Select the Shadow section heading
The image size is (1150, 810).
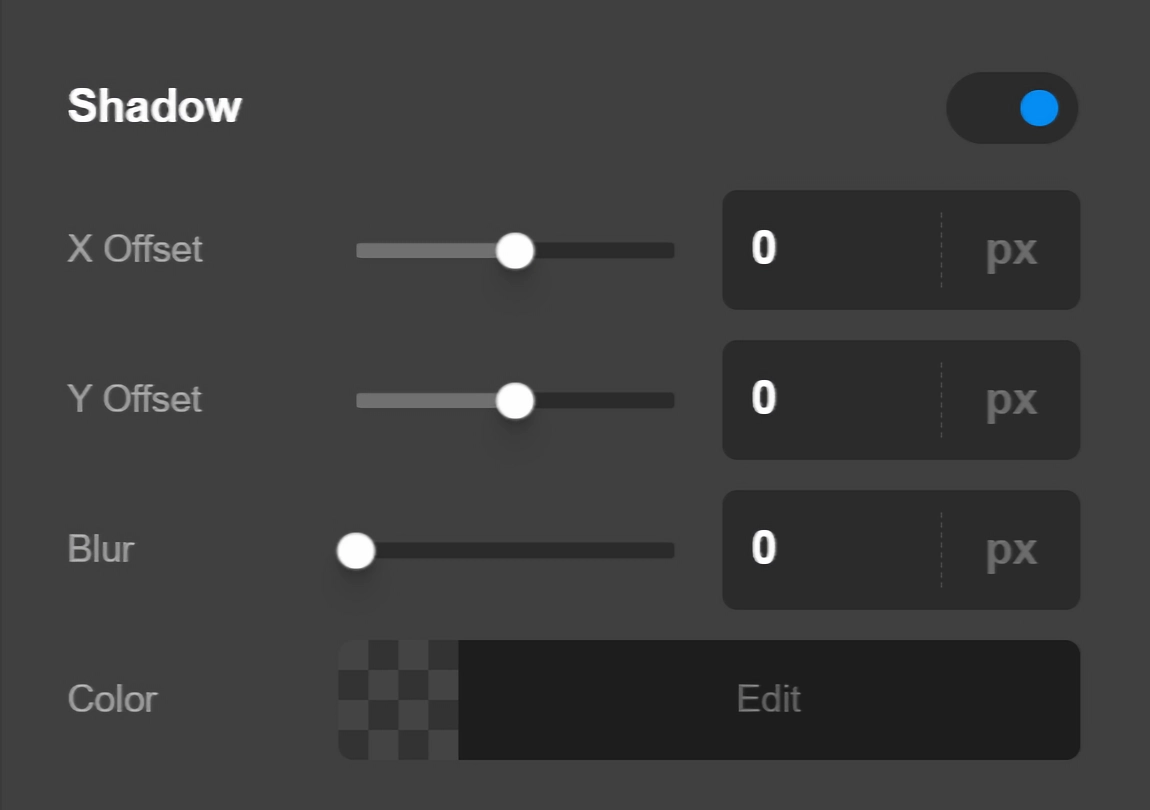coord(155,107)
